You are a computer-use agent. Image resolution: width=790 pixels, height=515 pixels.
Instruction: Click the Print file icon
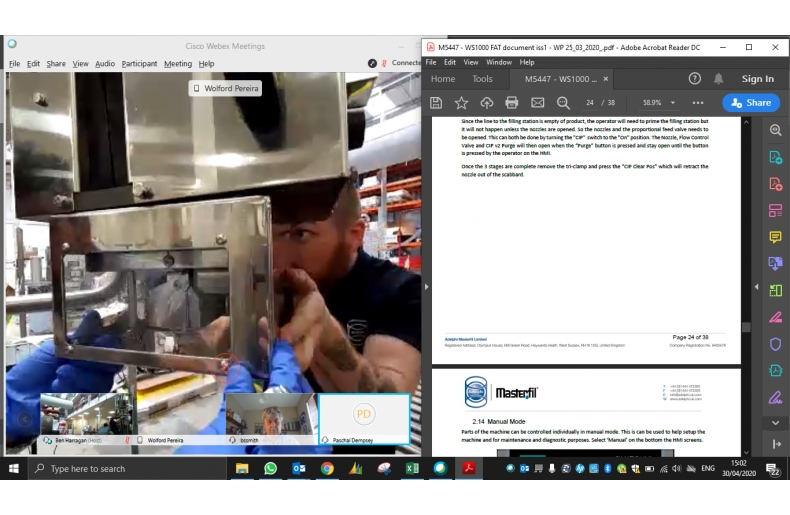pos(512,103)
